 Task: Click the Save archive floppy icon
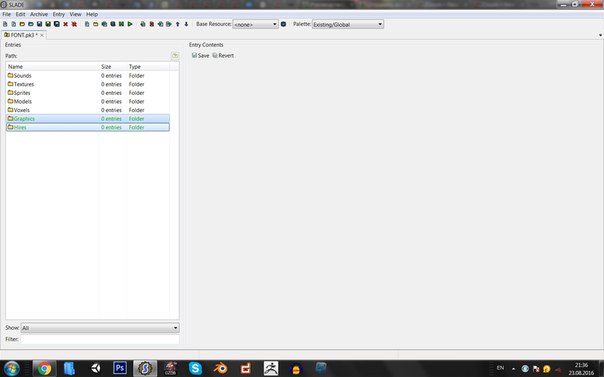coord(39,24)
